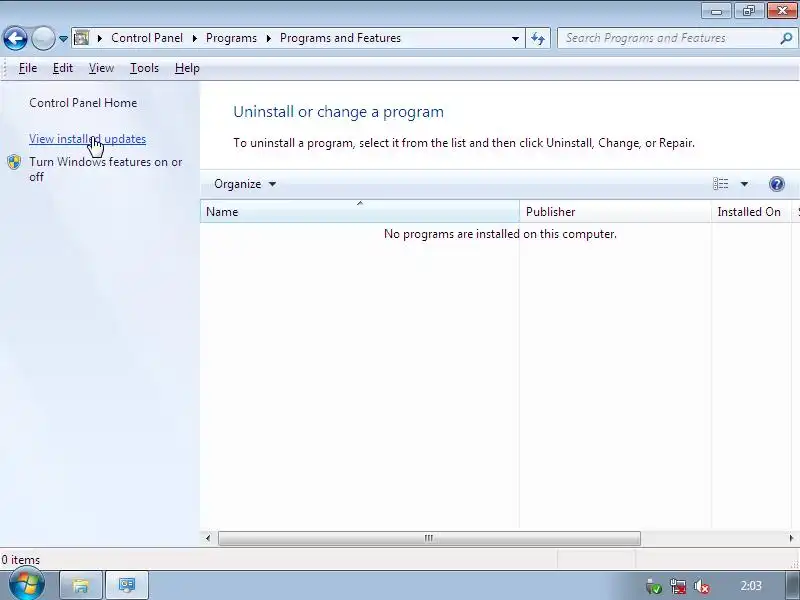The image size is (800, 600).
Task: Open Windows Explorer from the taskbar
Action: click(81, 585)
